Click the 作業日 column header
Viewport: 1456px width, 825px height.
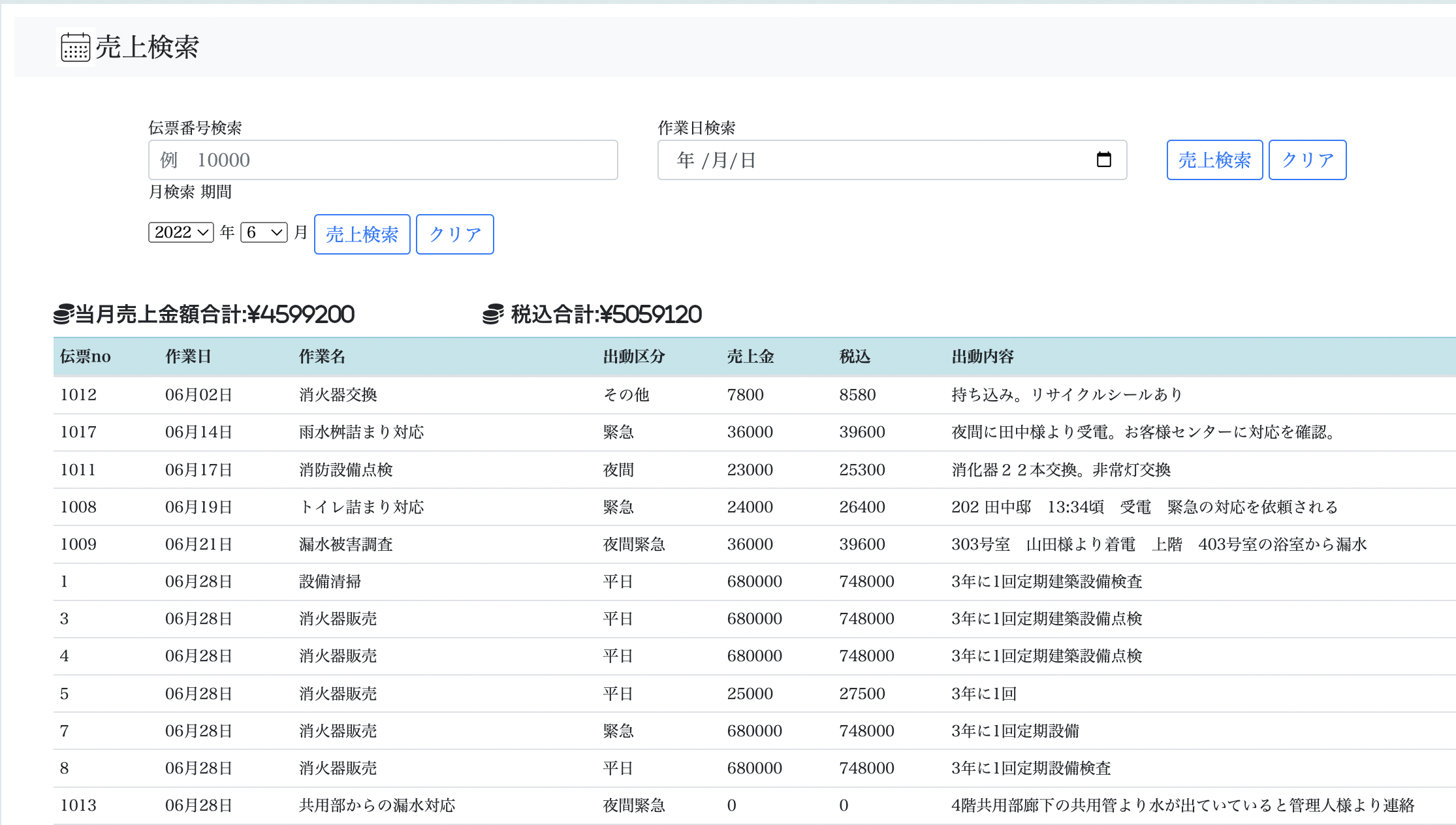tap(188, 356)
